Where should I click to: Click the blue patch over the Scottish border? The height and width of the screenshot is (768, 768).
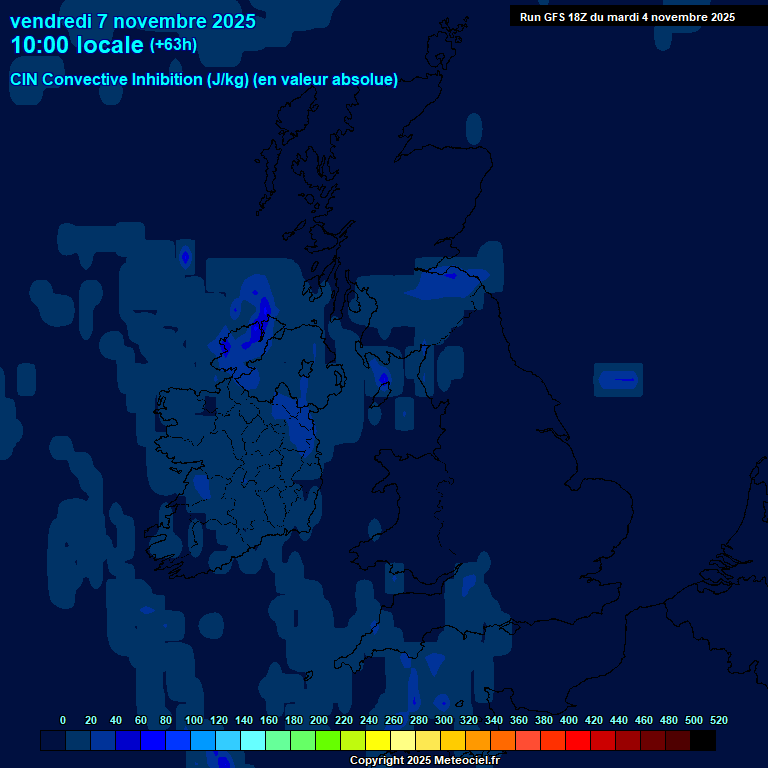click(x=447, y=285)
